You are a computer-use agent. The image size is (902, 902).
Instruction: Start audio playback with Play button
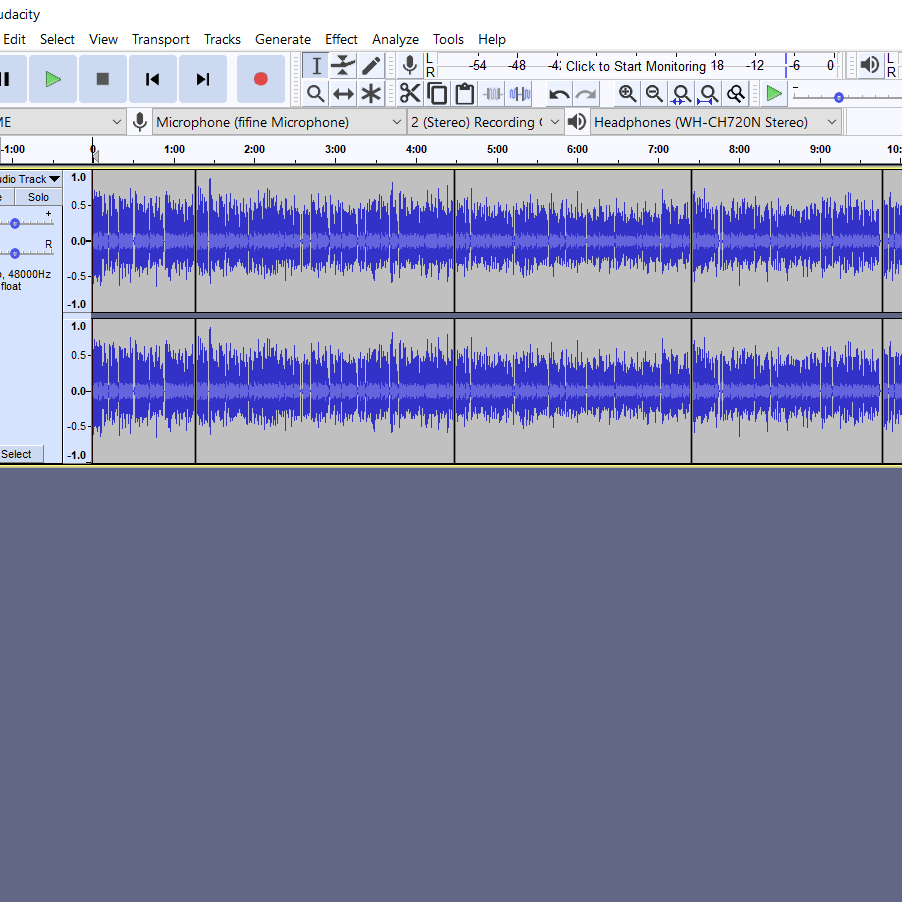[53, 79]
